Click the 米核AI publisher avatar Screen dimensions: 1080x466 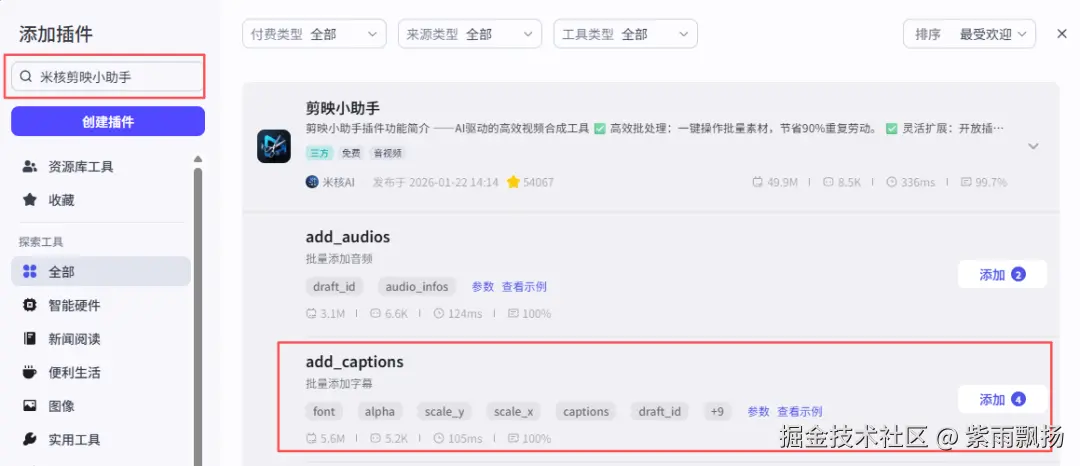pyautogui.click(x=312, y=182)
